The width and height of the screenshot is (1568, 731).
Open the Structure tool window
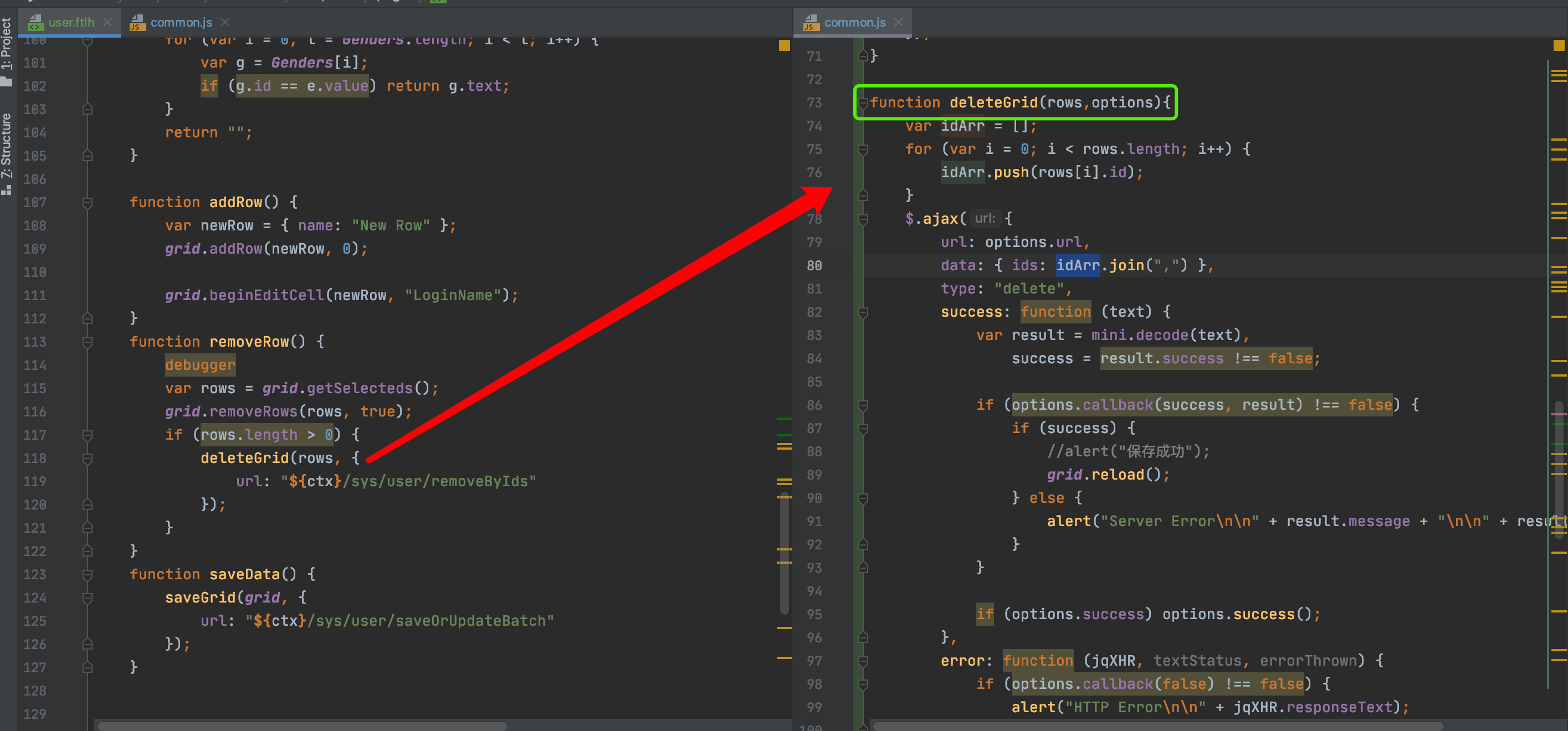7,153
